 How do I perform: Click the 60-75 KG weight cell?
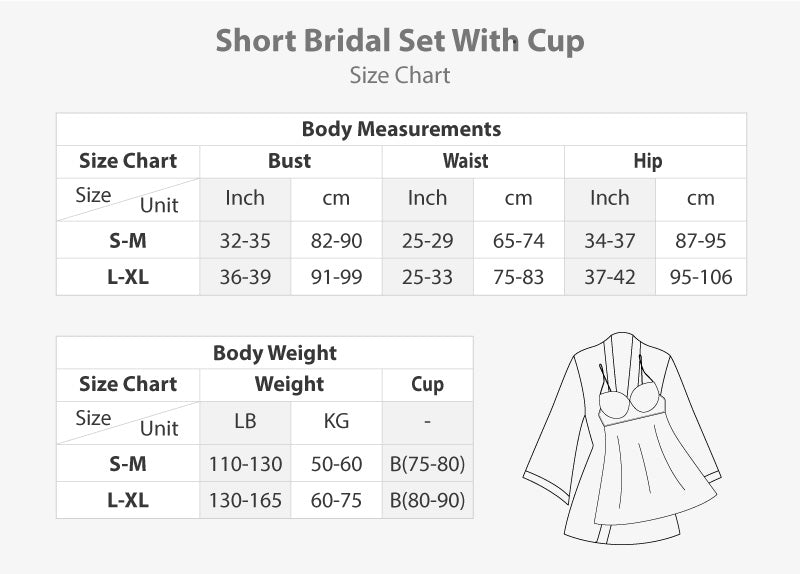tap(336, 500)
